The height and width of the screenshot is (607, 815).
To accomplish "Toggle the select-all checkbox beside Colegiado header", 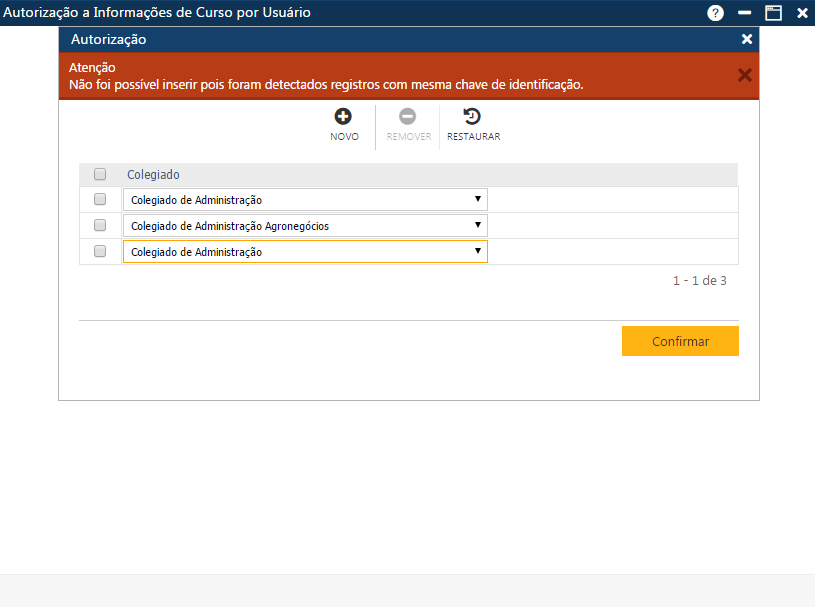I will [x=100, y=174].
